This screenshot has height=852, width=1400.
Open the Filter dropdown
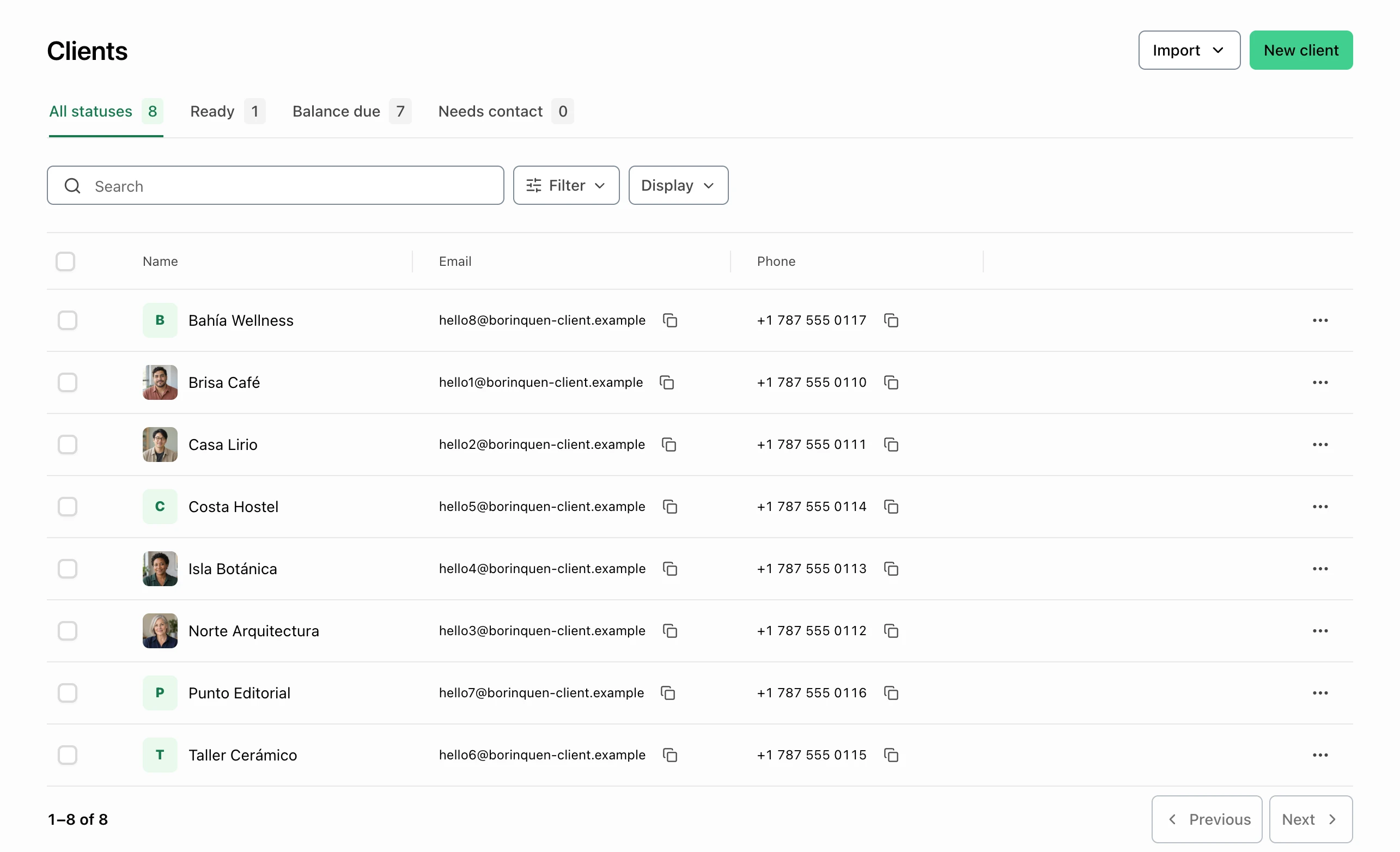(x=566, y=185)
